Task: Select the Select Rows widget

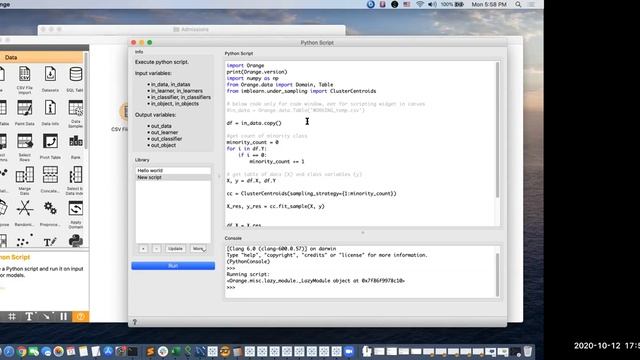Action: 24,147
